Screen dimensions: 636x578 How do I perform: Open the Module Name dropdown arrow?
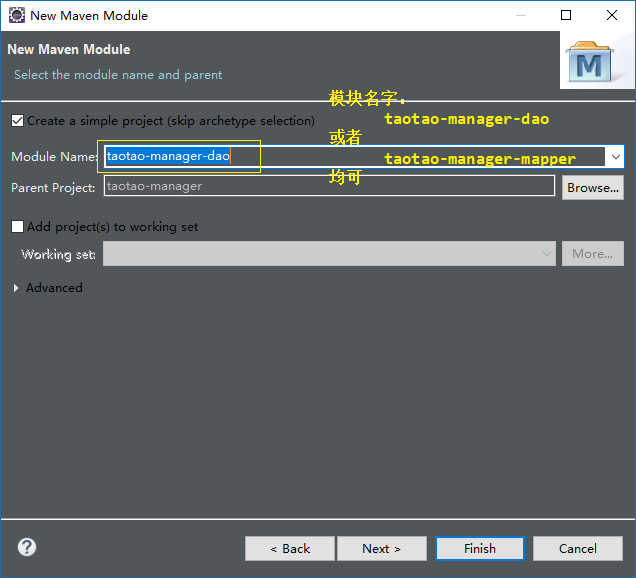point(615,157)
